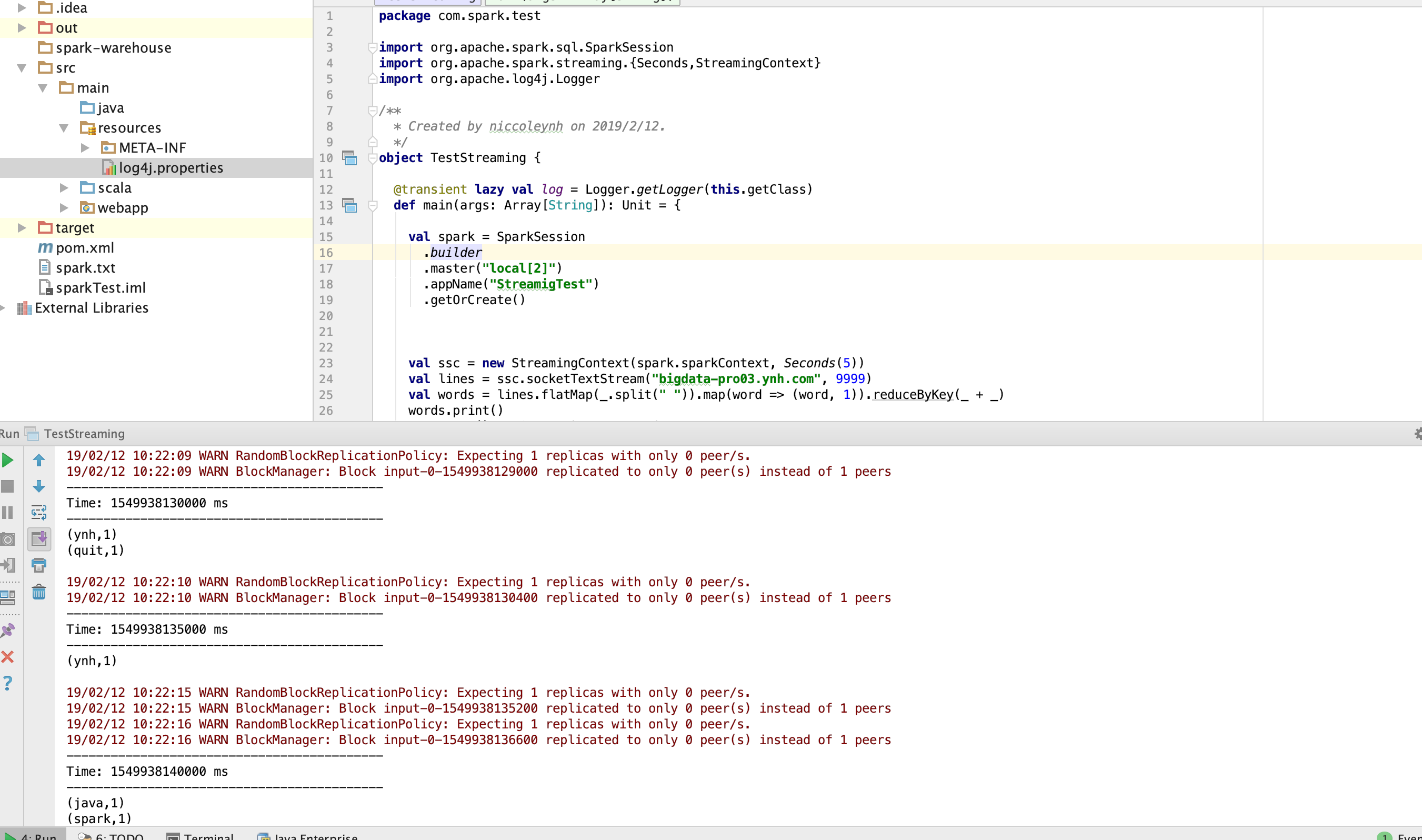The width and height of the screenshot is (1422, 840).
Task: Pause output using the pause icon
Action: pyautogui.click(x=8, y=513)
